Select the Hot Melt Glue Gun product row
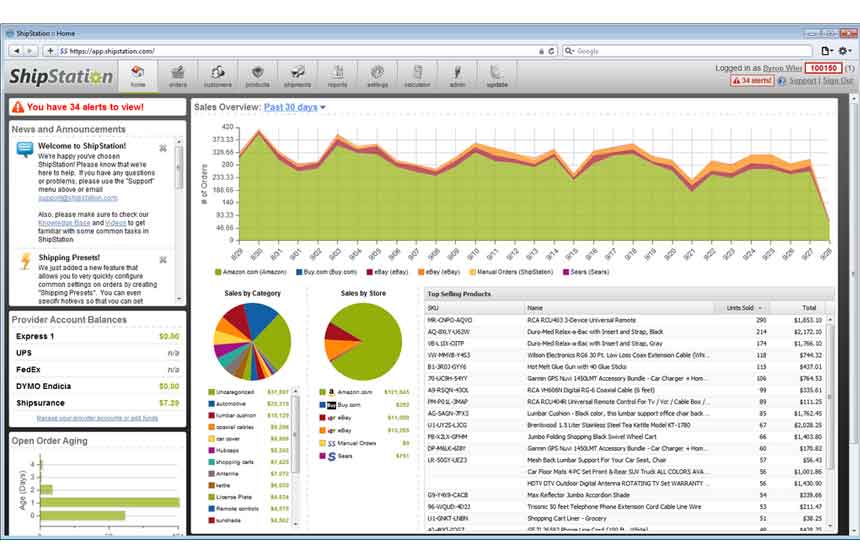The image size is (860, 560). [x=625, y=367]
